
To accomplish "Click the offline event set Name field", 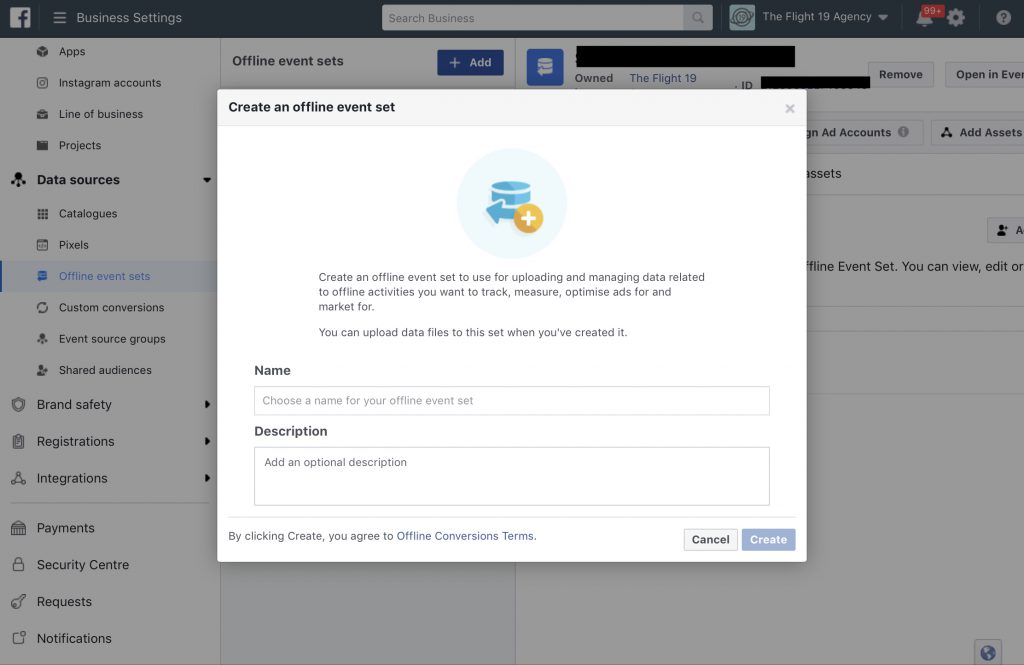I will point(511,400).
